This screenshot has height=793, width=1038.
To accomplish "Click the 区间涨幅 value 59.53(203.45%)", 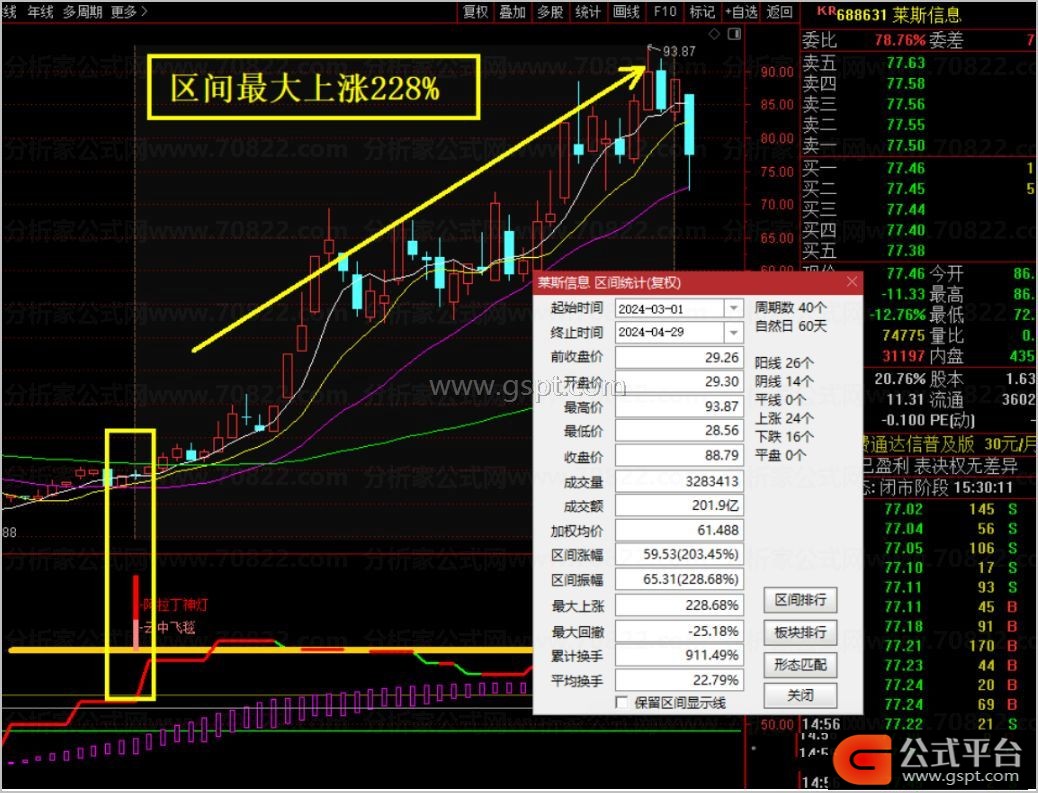I will click(679, 555).
